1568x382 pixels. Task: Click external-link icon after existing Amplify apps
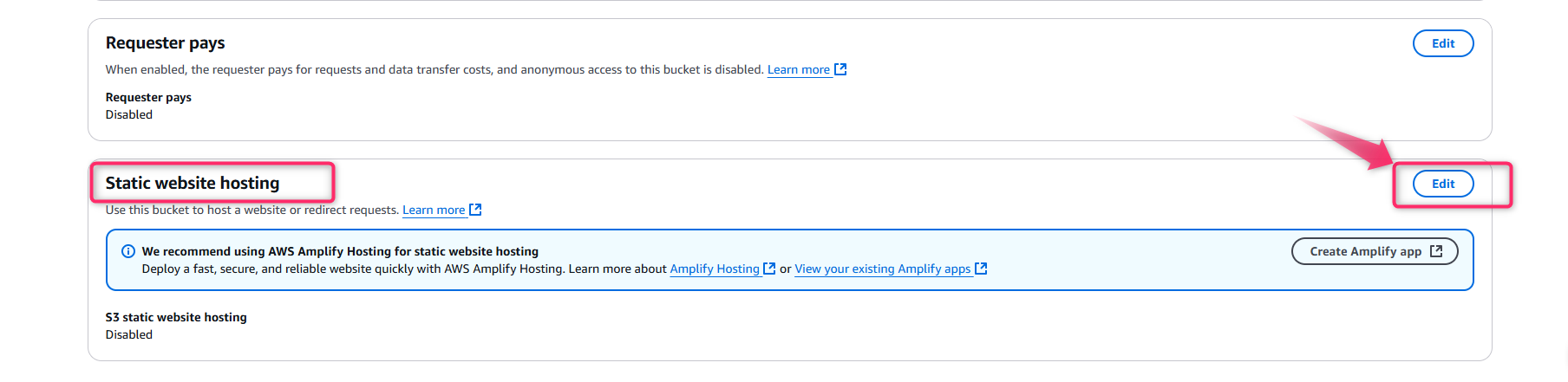981,269
